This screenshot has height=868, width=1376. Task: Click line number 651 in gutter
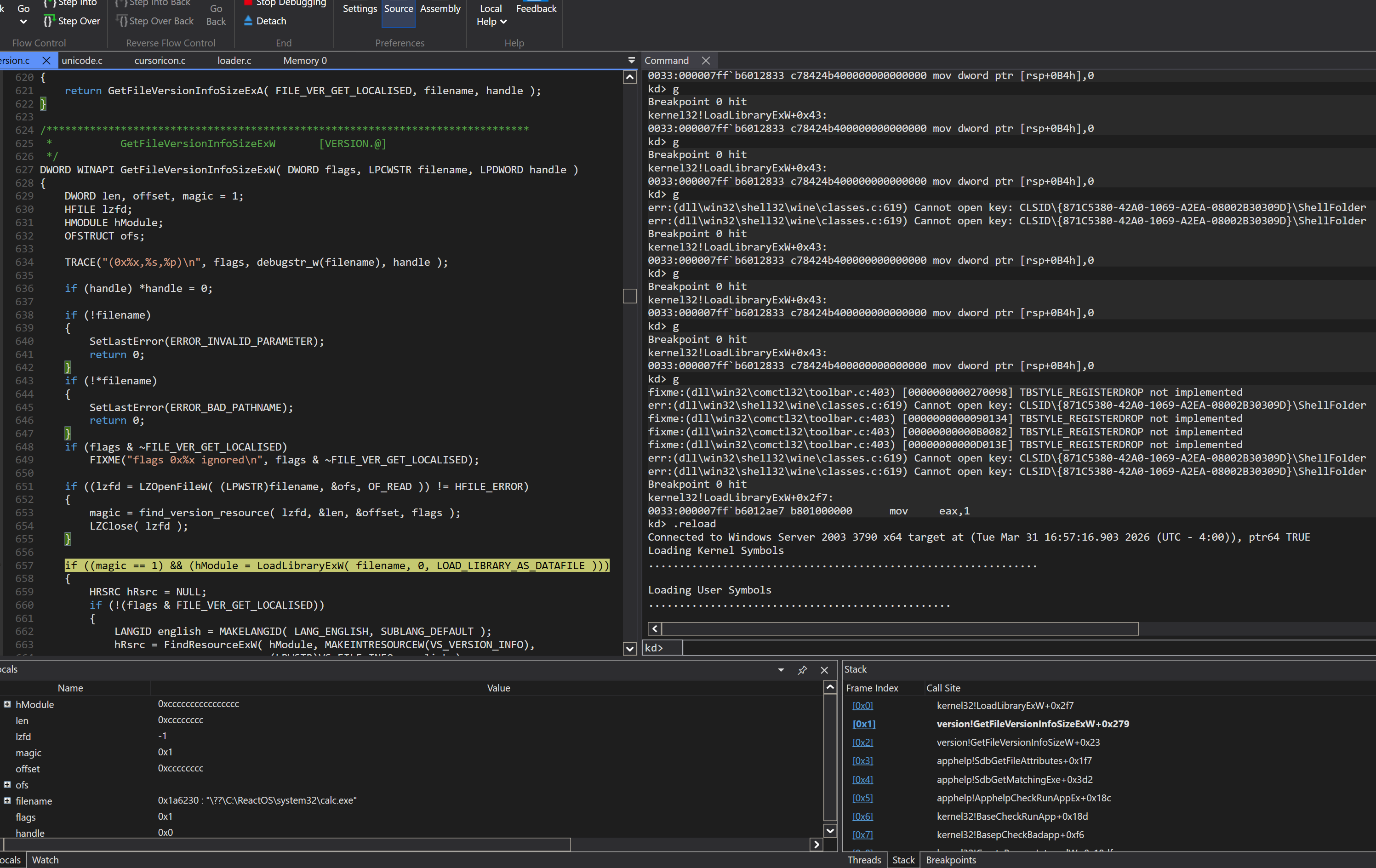pyautogui.click(x=24, y=486)
